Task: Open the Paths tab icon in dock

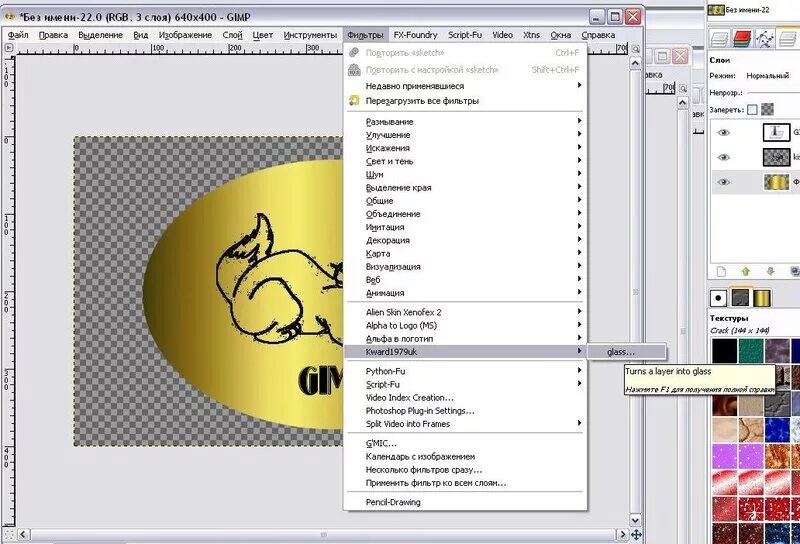Action: click(x=765, y=39)
